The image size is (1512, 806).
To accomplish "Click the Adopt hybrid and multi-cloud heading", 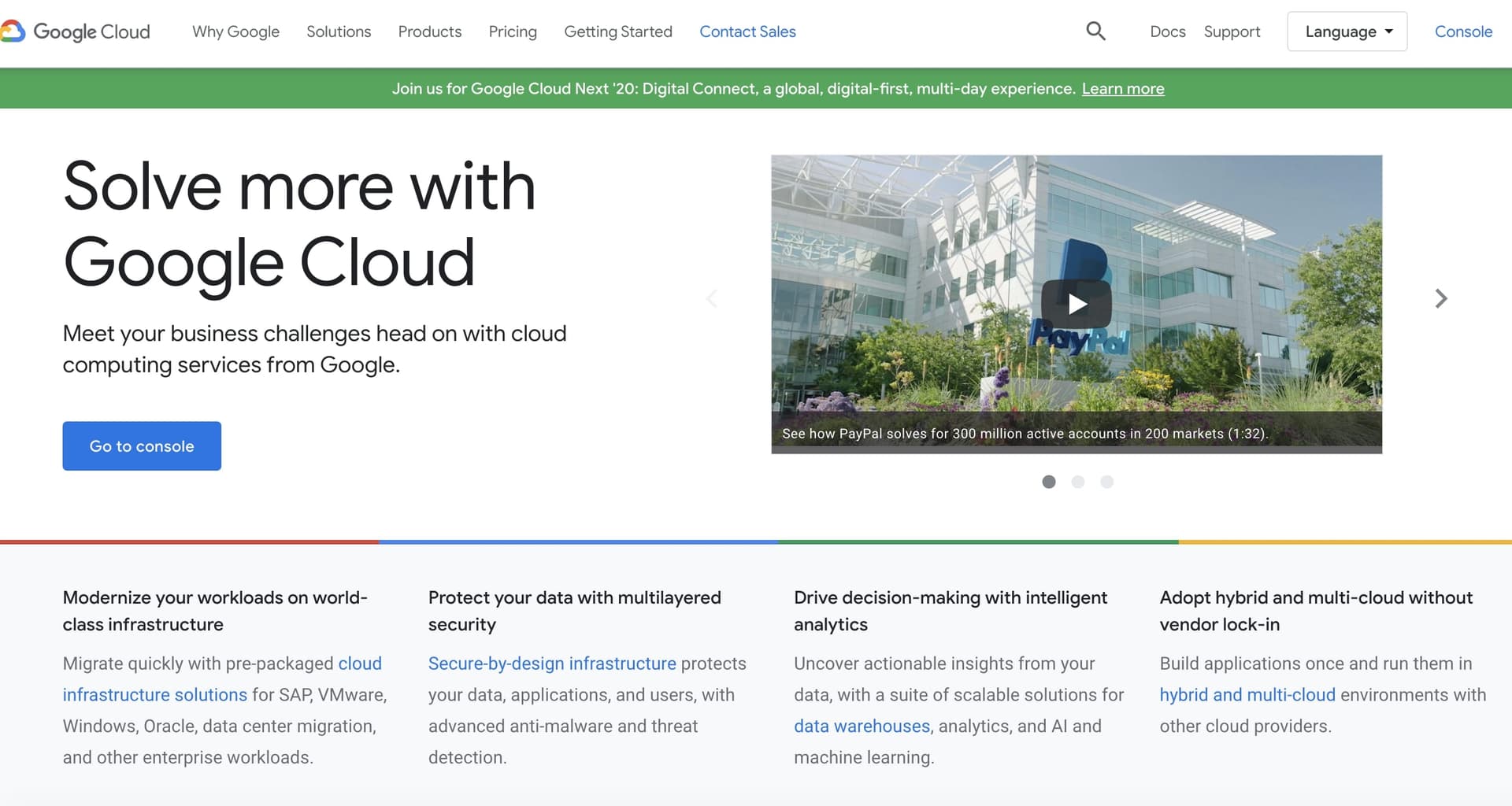I will coord(1316,611).
